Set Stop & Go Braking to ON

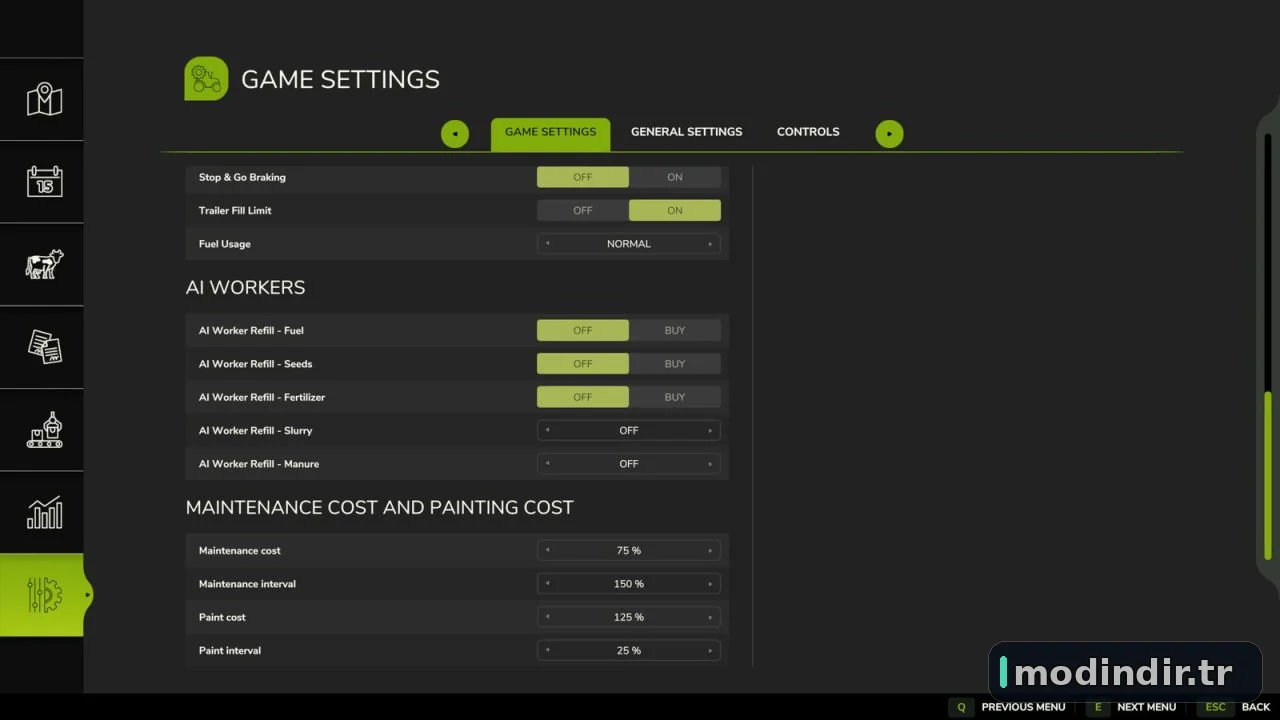tap(675, 177)
